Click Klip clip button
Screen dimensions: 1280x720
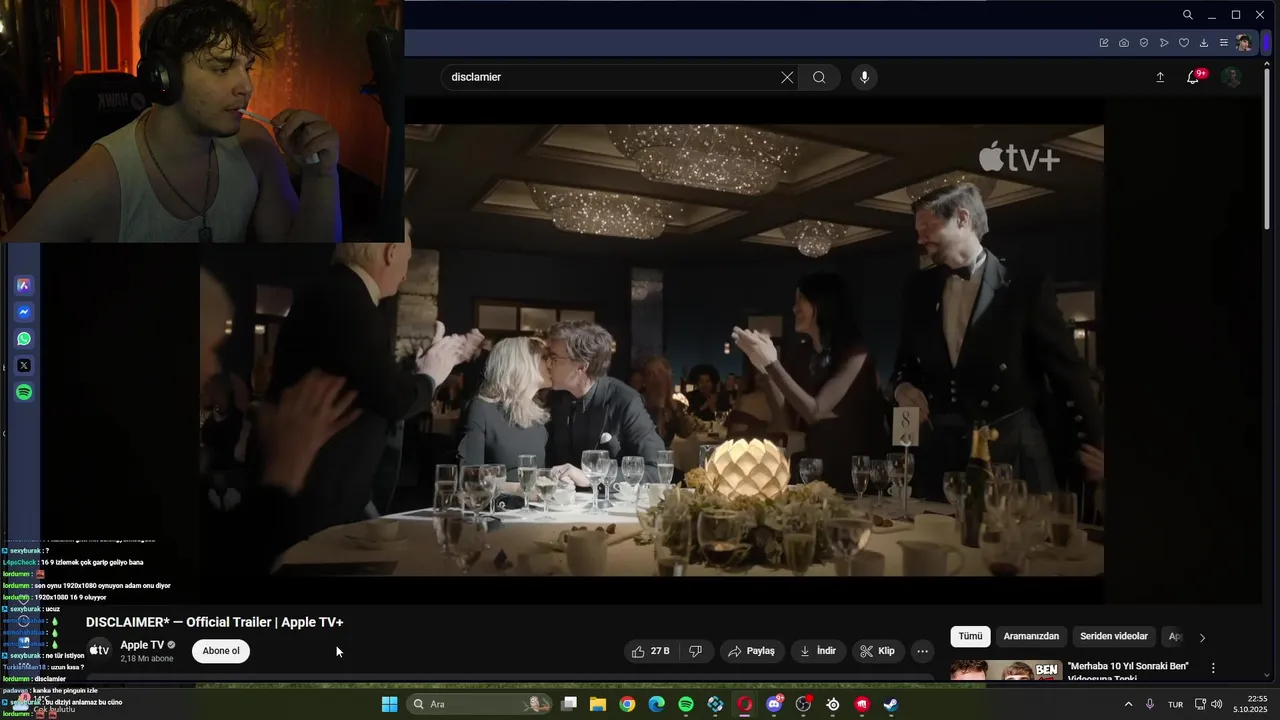tap(877, 651)
